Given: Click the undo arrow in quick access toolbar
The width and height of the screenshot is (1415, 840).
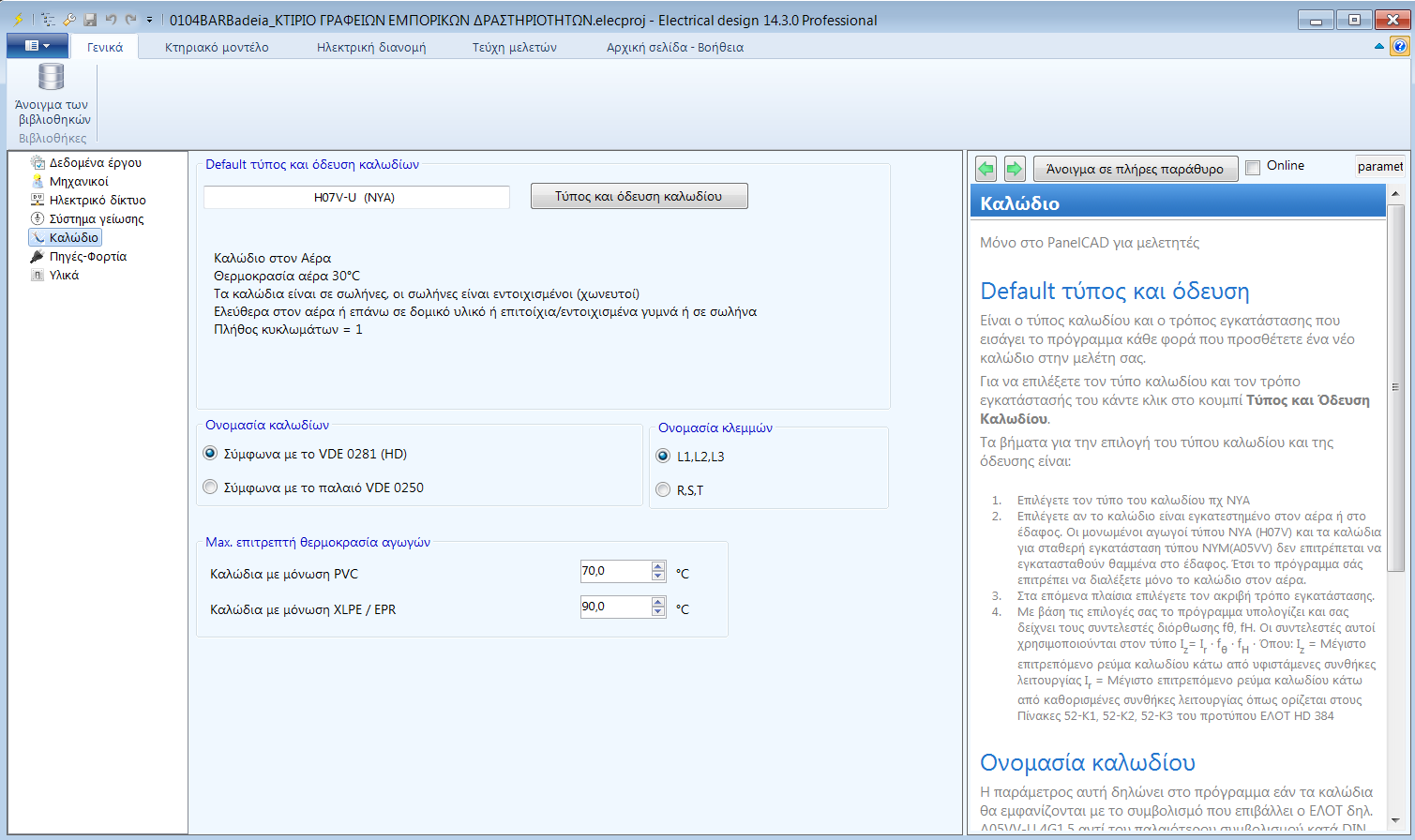Looking at the screenshot, I should point(111,20).
